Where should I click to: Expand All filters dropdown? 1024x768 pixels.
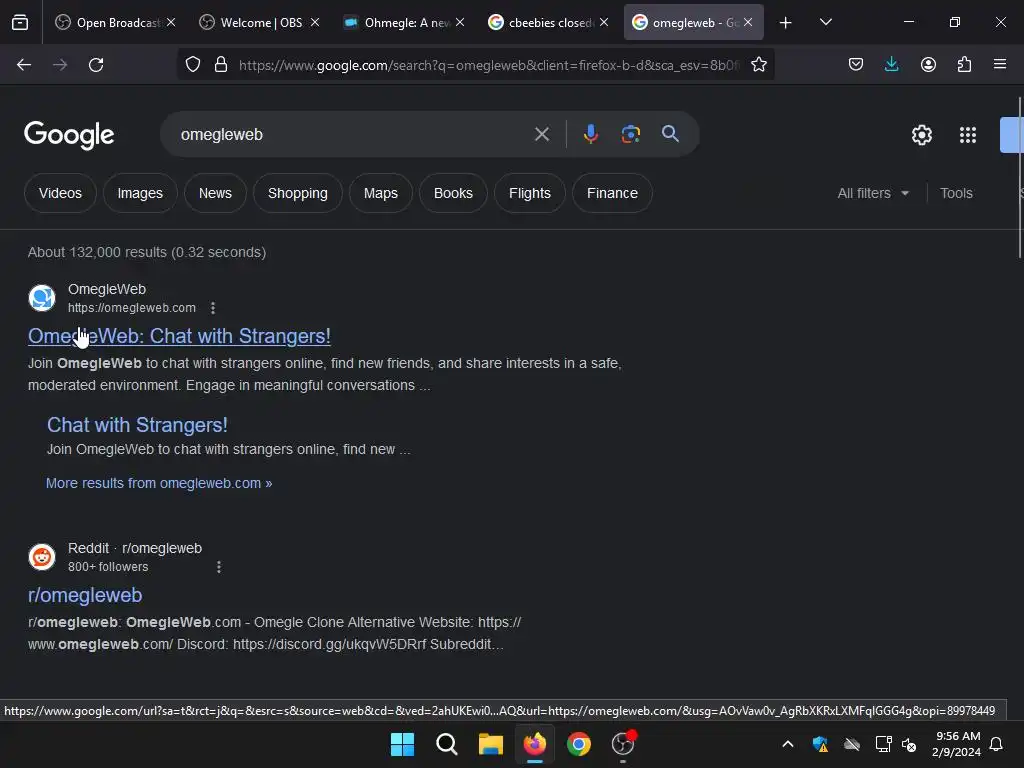point(873,193)
